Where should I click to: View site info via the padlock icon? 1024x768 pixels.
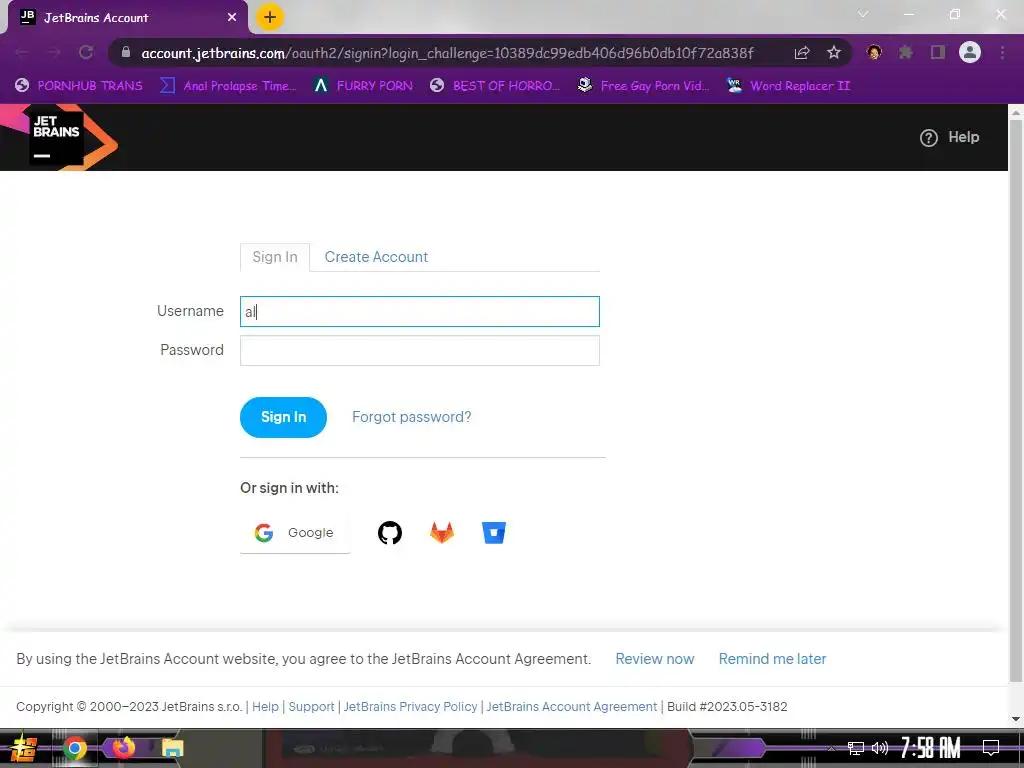126,52
